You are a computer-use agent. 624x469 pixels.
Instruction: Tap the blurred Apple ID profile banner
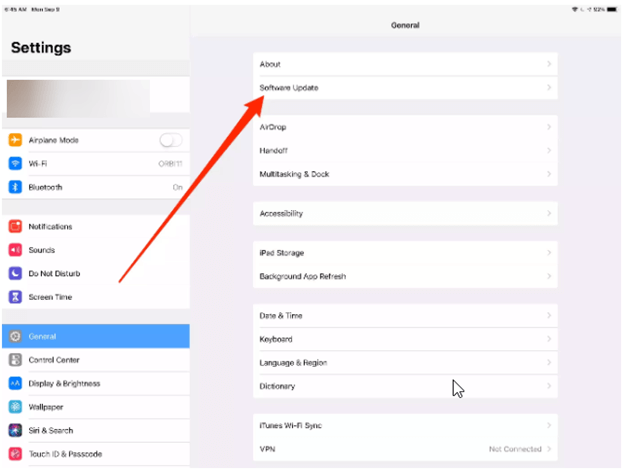[x=96, y=98]
